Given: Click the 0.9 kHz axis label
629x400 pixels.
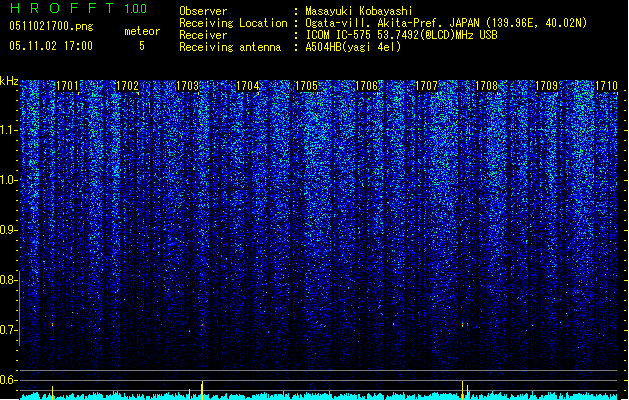Looking at the screenshot, I should click(x=8, y=230).
